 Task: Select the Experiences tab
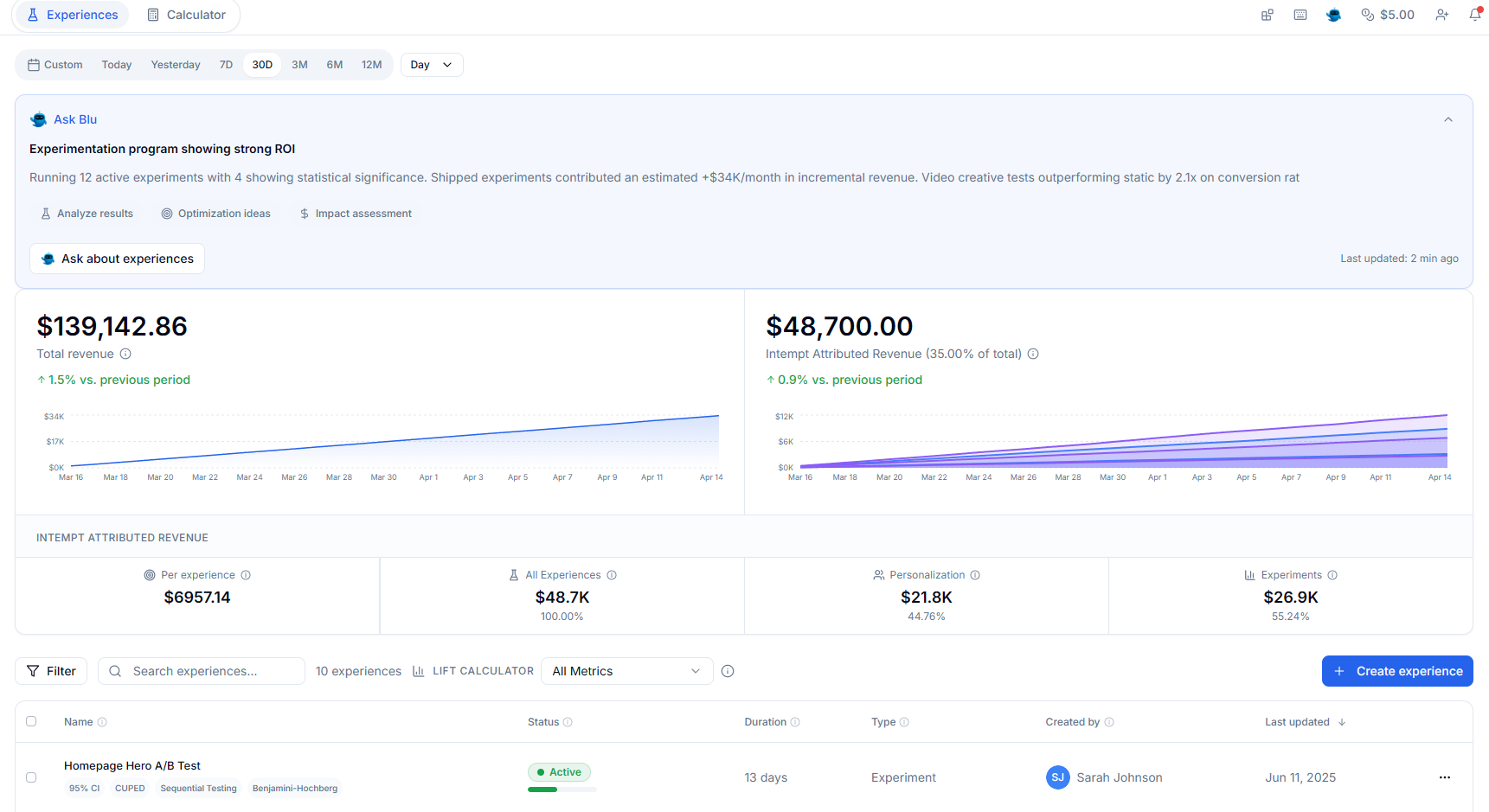tap(71, 15)
